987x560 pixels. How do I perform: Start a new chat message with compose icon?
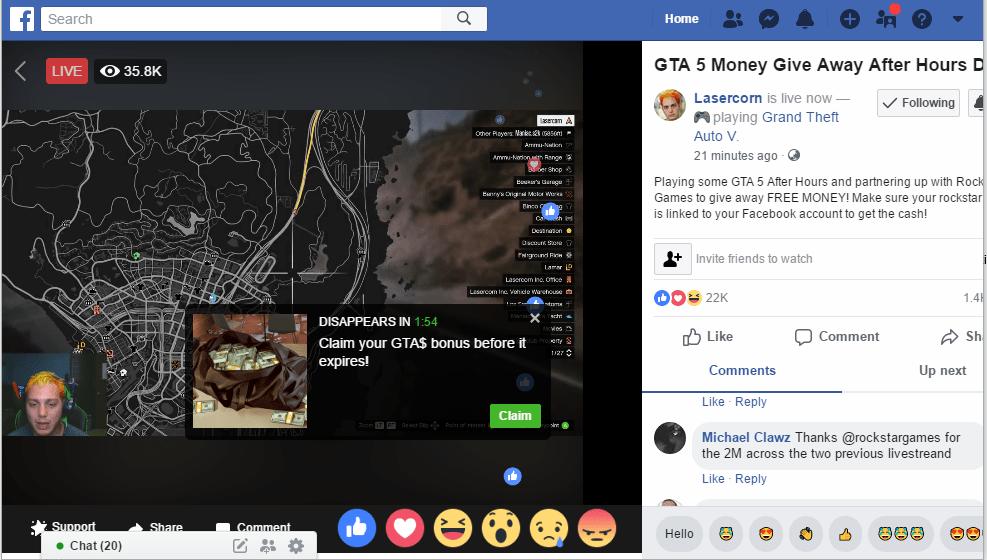(x=240, y=546)
